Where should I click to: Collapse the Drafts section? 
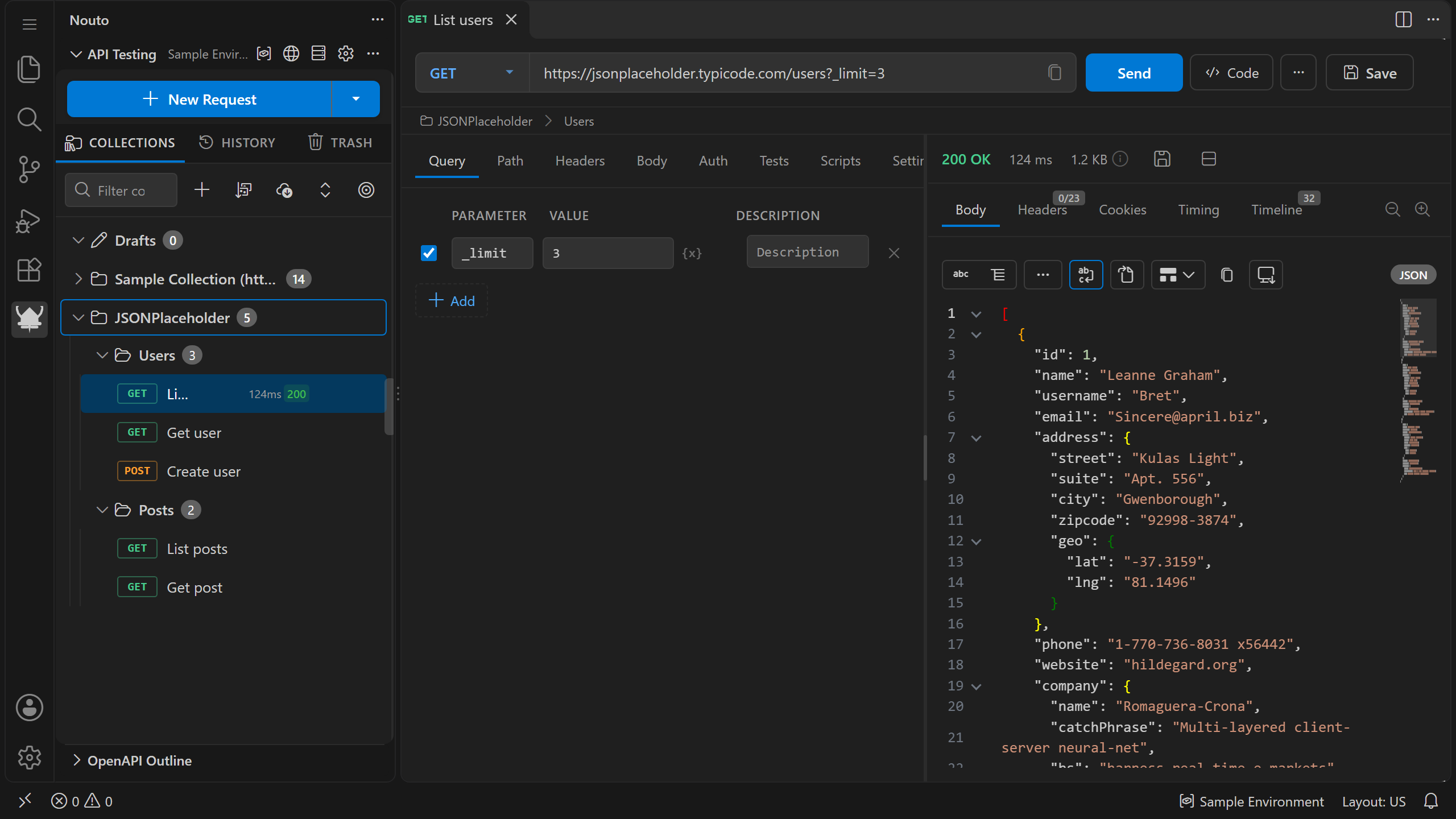point(78,241)
